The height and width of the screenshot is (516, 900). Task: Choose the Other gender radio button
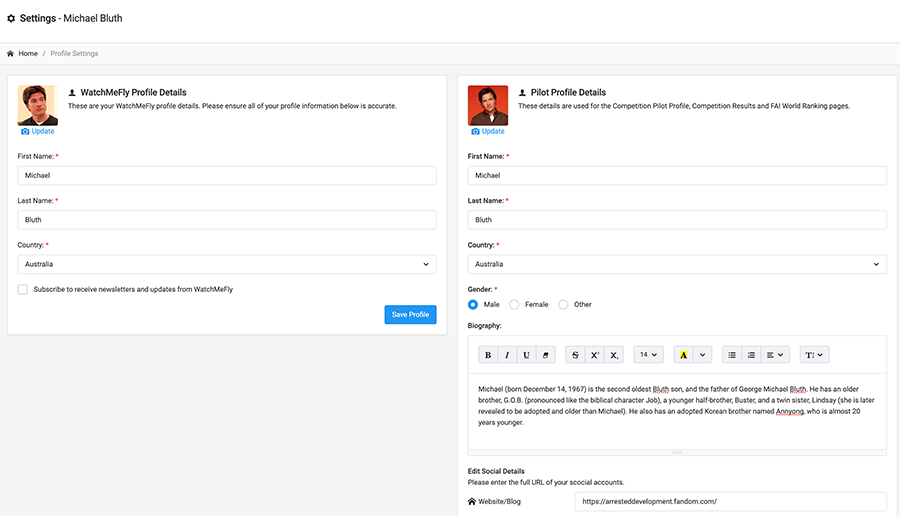pos(563,304)
